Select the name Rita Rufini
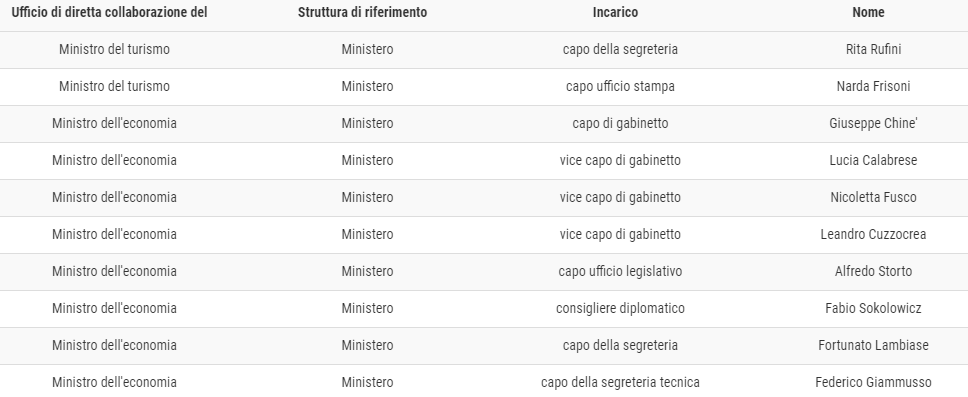Image resolution: width=968 pixels, height=397 pixels. click(873, 49)
